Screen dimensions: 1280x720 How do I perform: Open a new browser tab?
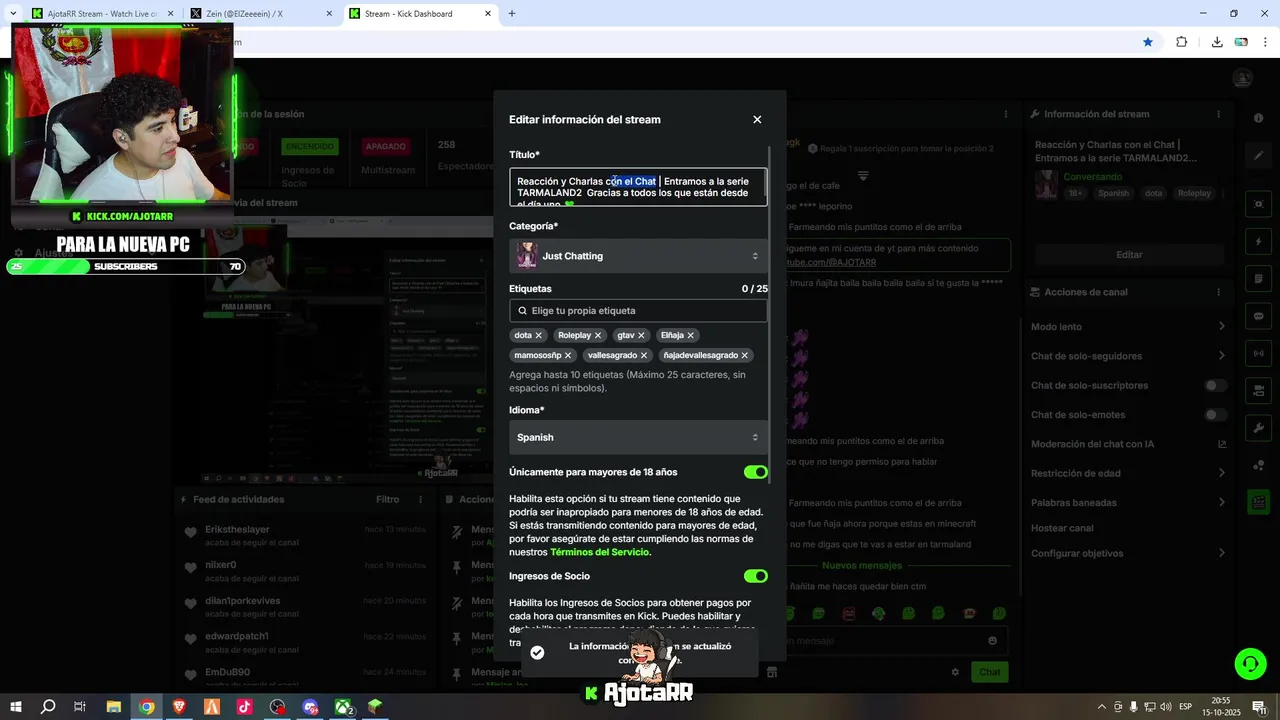[x=512, y=14]
